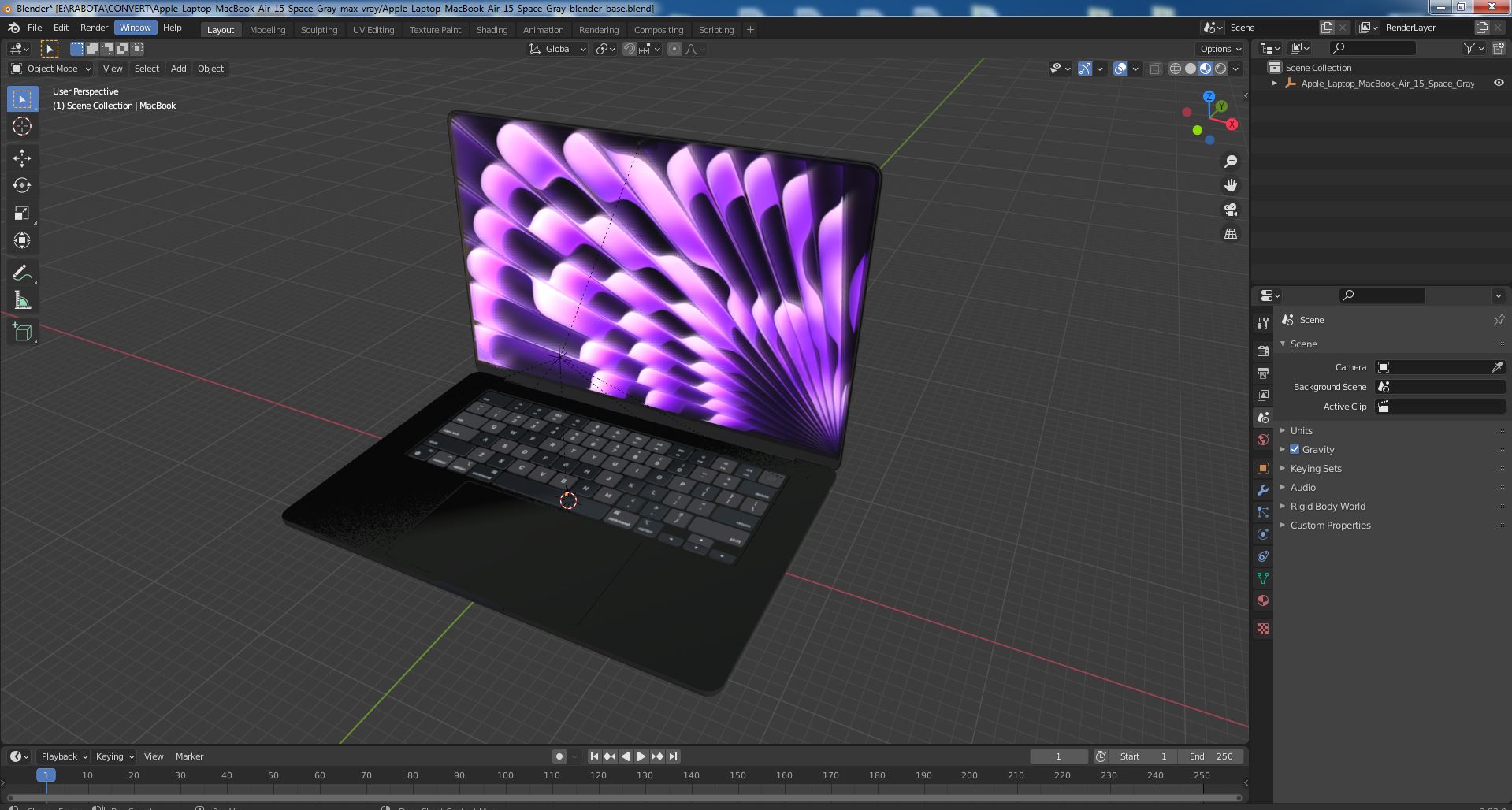Open Global transform orientation dropdown

(558, 49)
